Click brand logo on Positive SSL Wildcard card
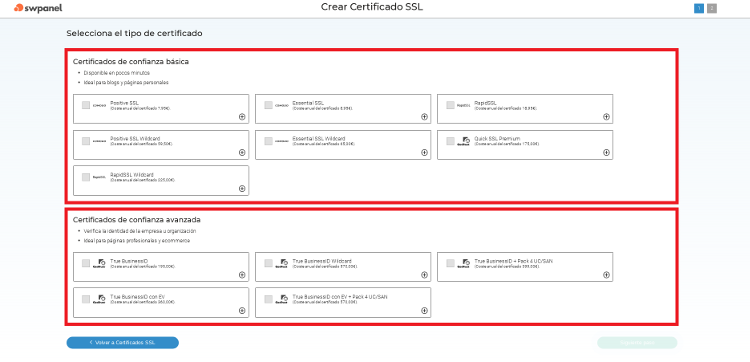750x362 pixels. 99,141
